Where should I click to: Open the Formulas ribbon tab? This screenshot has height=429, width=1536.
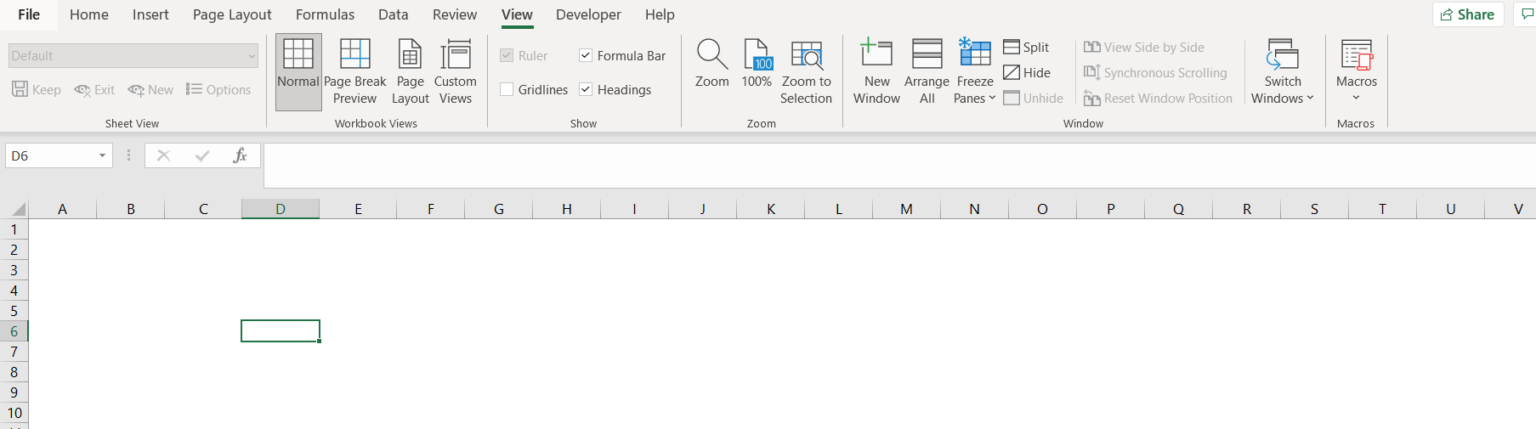pos(325,15)
